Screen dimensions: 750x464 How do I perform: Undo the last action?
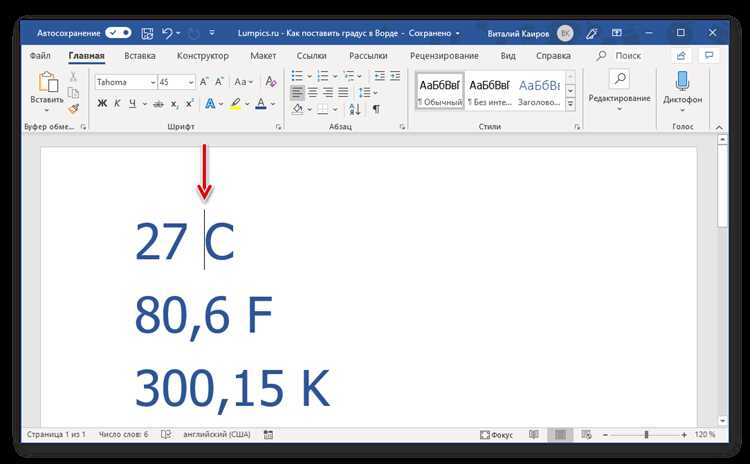tap(167, 33)
